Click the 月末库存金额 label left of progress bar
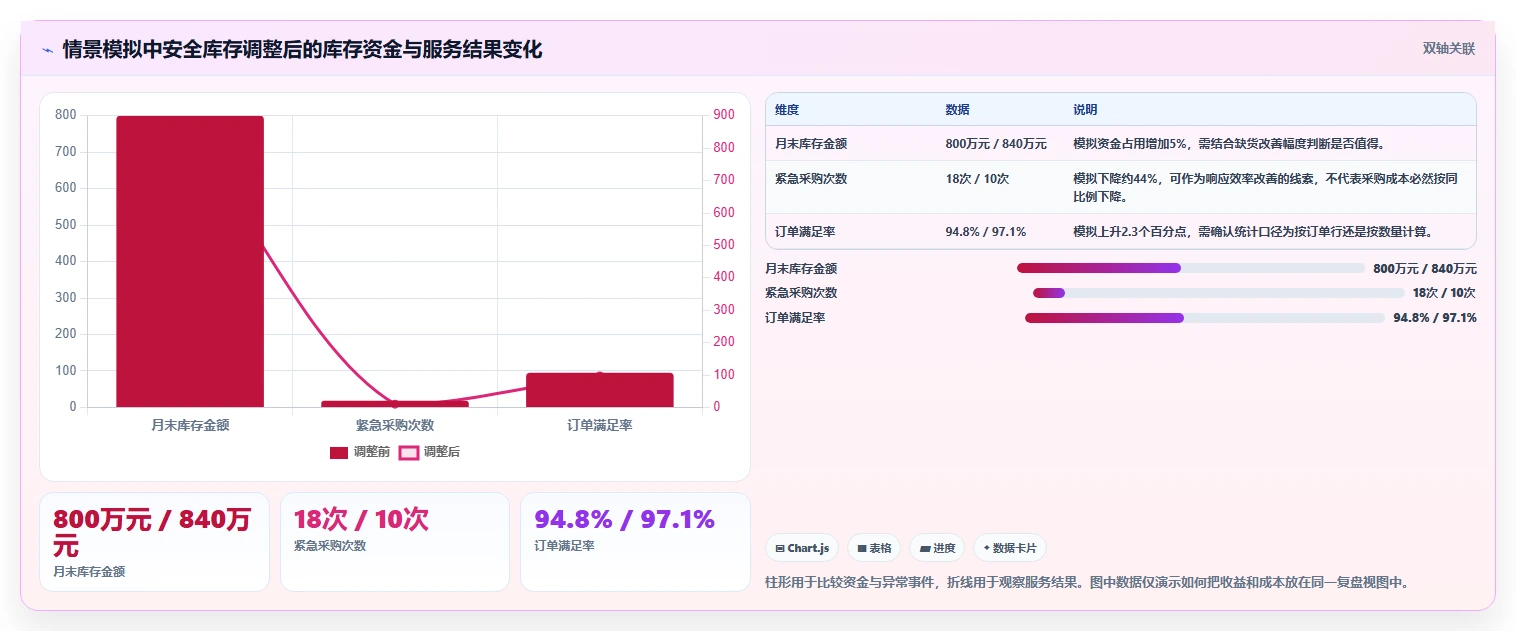The image size is (1516, 631). pyautogui.click(x=801, y=268)
